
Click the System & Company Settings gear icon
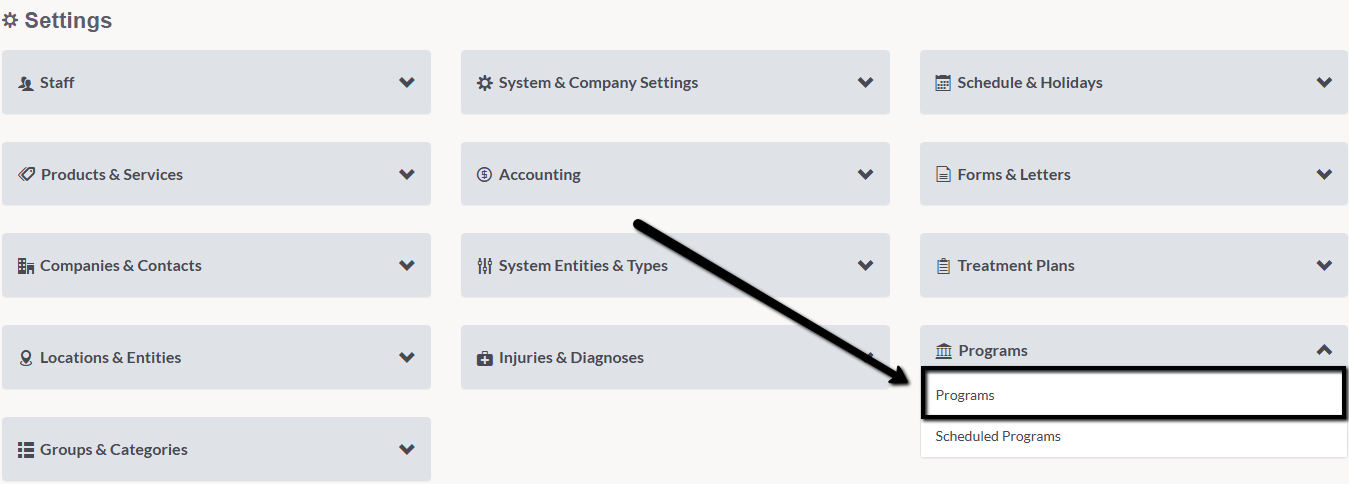pyautogui.click(x=485, y=83)
